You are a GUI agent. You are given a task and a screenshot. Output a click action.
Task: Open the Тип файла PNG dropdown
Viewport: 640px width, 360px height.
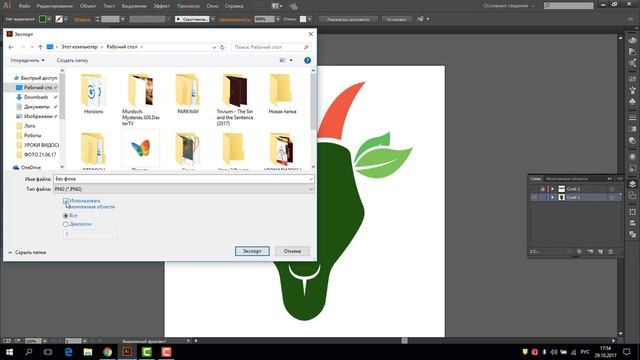(x=184, y=189)
